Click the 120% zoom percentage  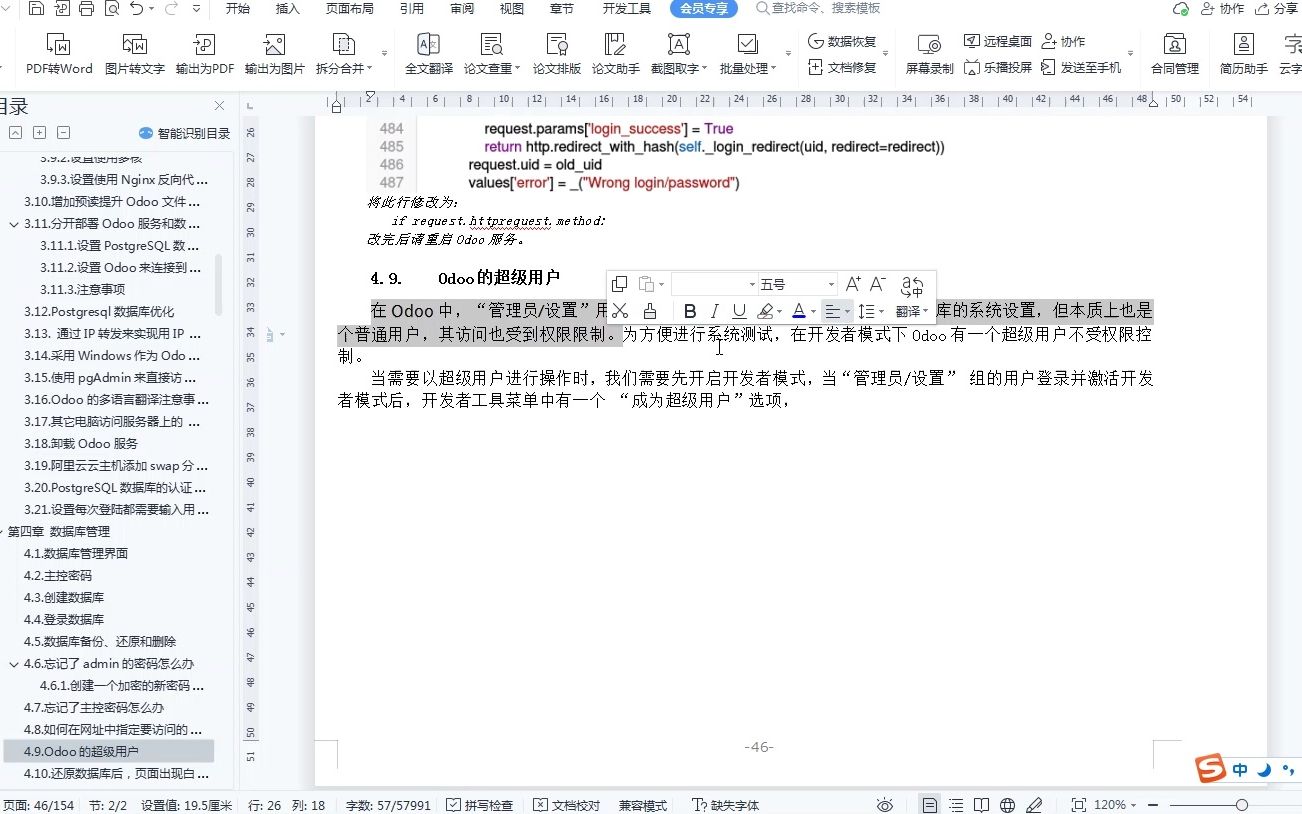click(x=1110, y=805)
